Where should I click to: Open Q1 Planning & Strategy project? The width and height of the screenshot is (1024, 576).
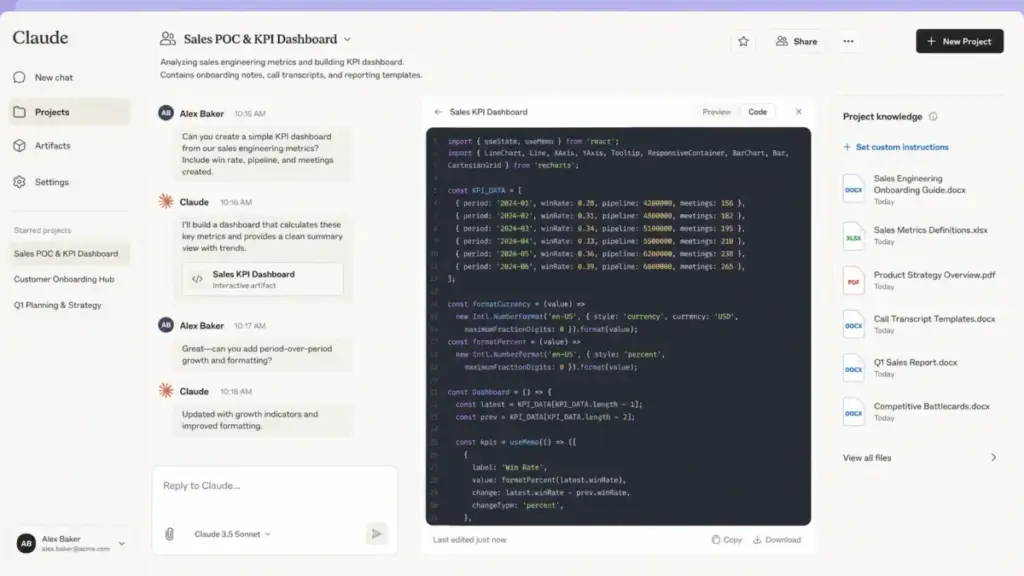click(x=57, y=305)
